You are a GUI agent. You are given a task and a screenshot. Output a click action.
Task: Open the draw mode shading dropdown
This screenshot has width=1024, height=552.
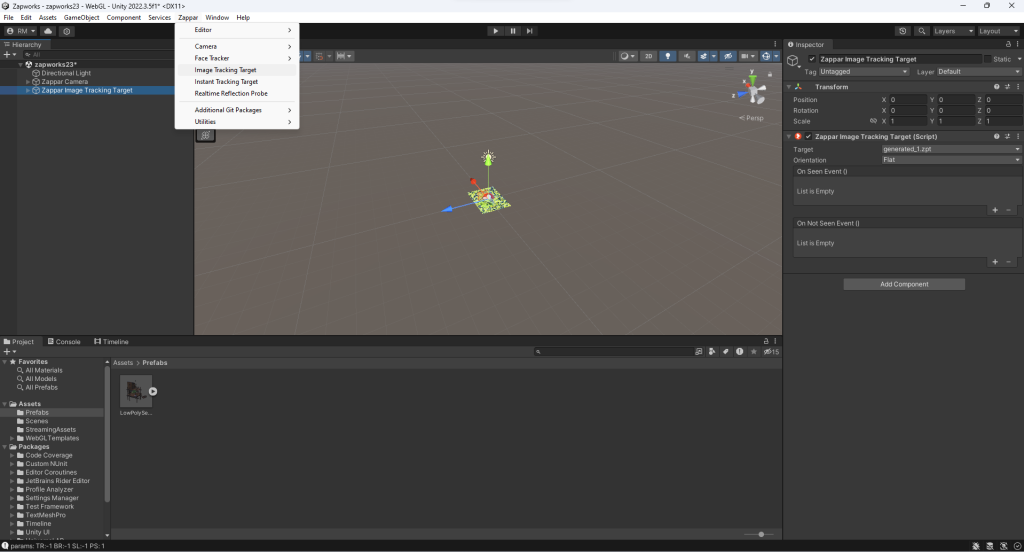[x=628, y=56]
